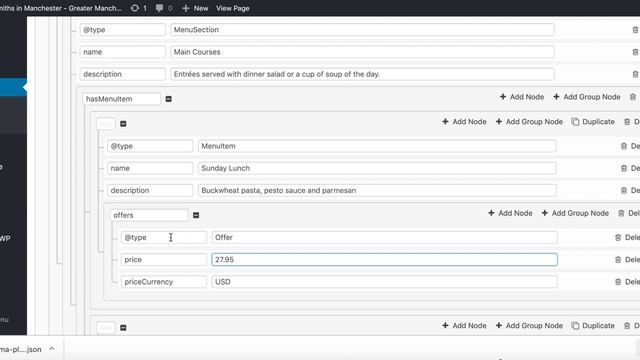Delete the priceCurrency row
The width and height of the screenshot is (640, 360).
pos(627,282)
